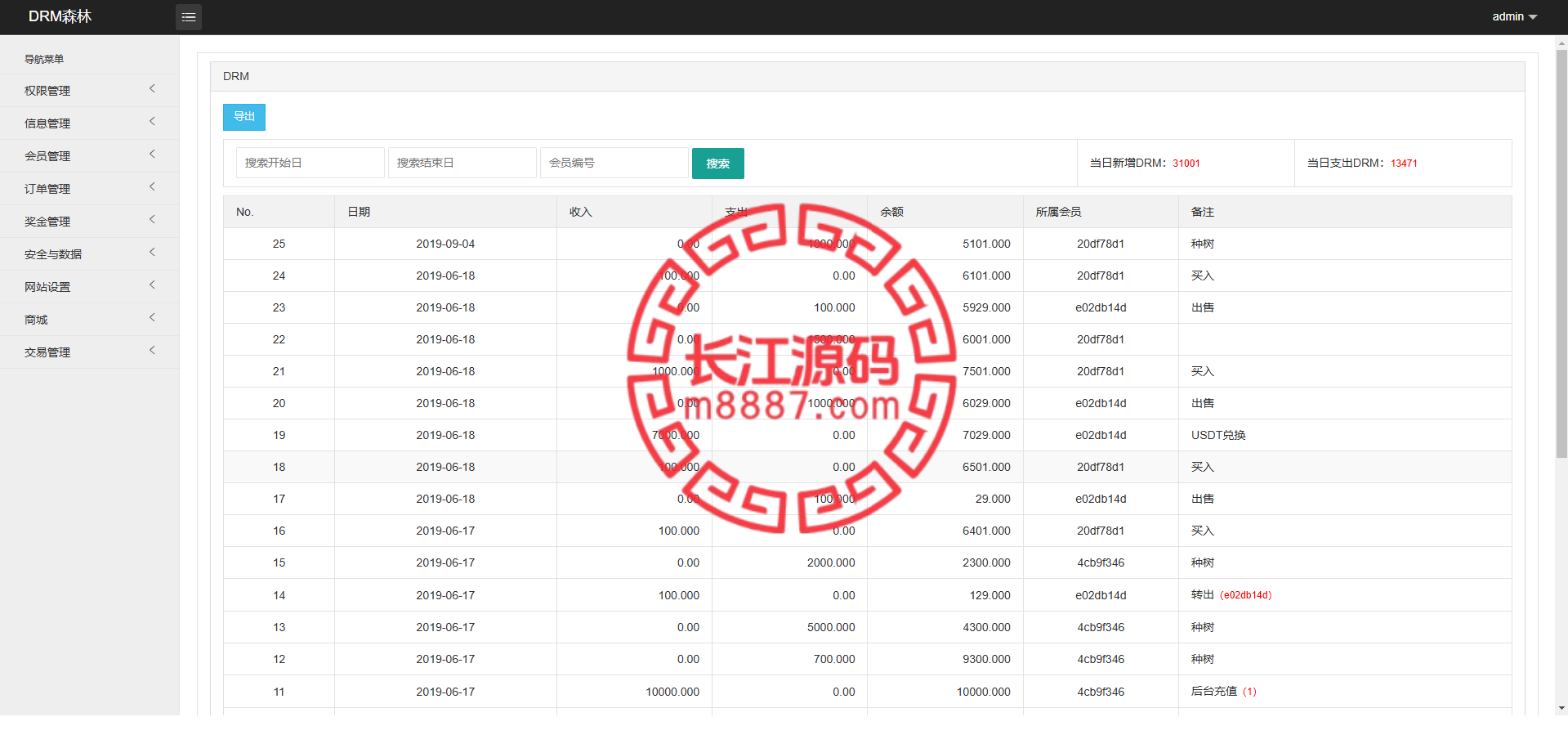
Task: Click chevron next to 商城
Action: (x=152, y=318)
